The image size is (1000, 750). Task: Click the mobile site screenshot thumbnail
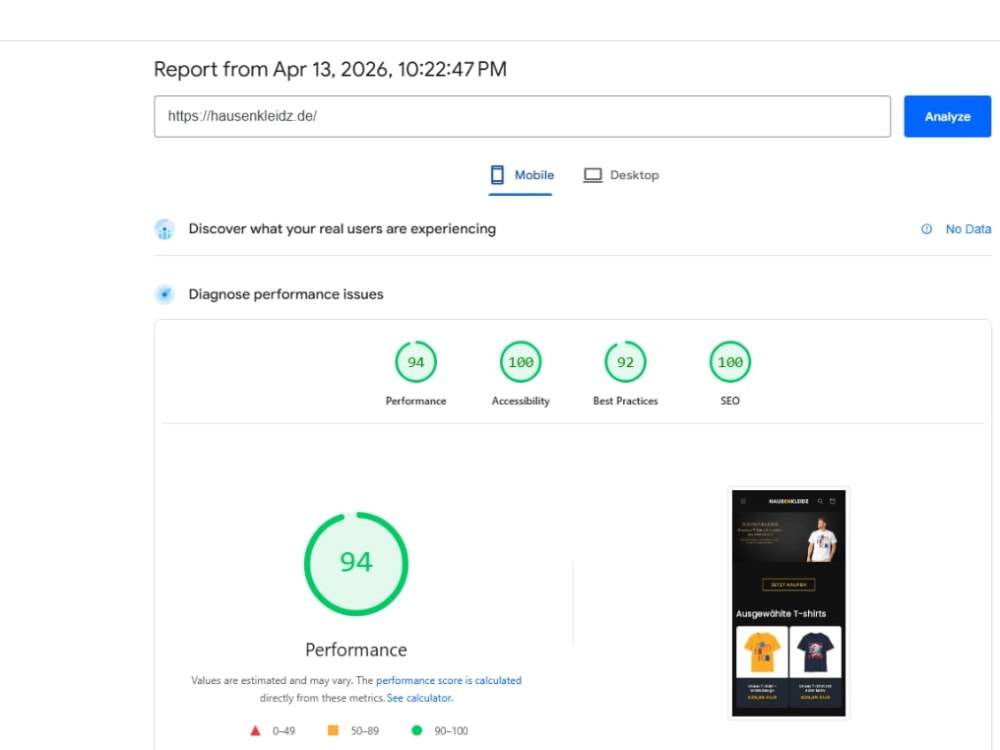point(788,603)
